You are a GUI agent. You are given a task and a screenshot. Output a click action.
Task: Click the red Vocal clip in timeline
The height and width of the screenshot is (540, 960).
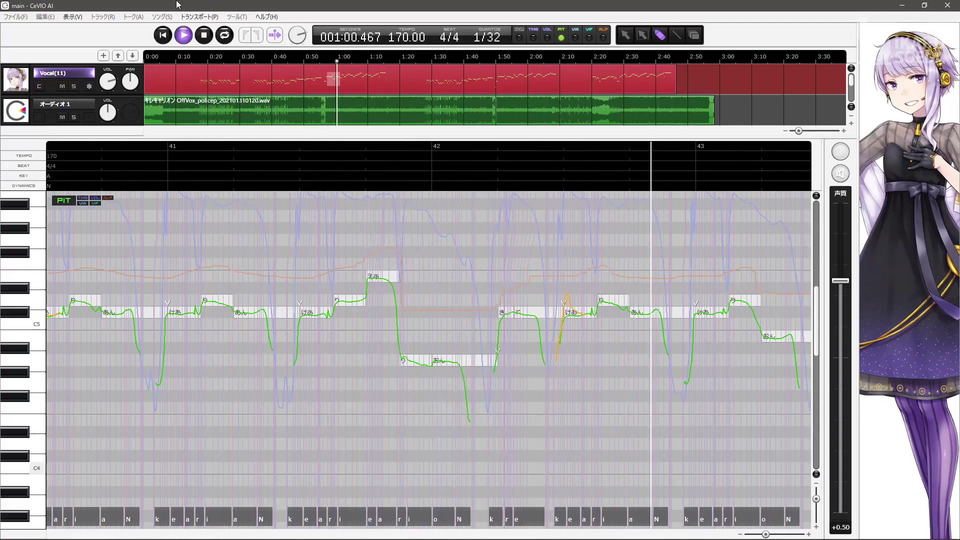(x=410, y=79)
